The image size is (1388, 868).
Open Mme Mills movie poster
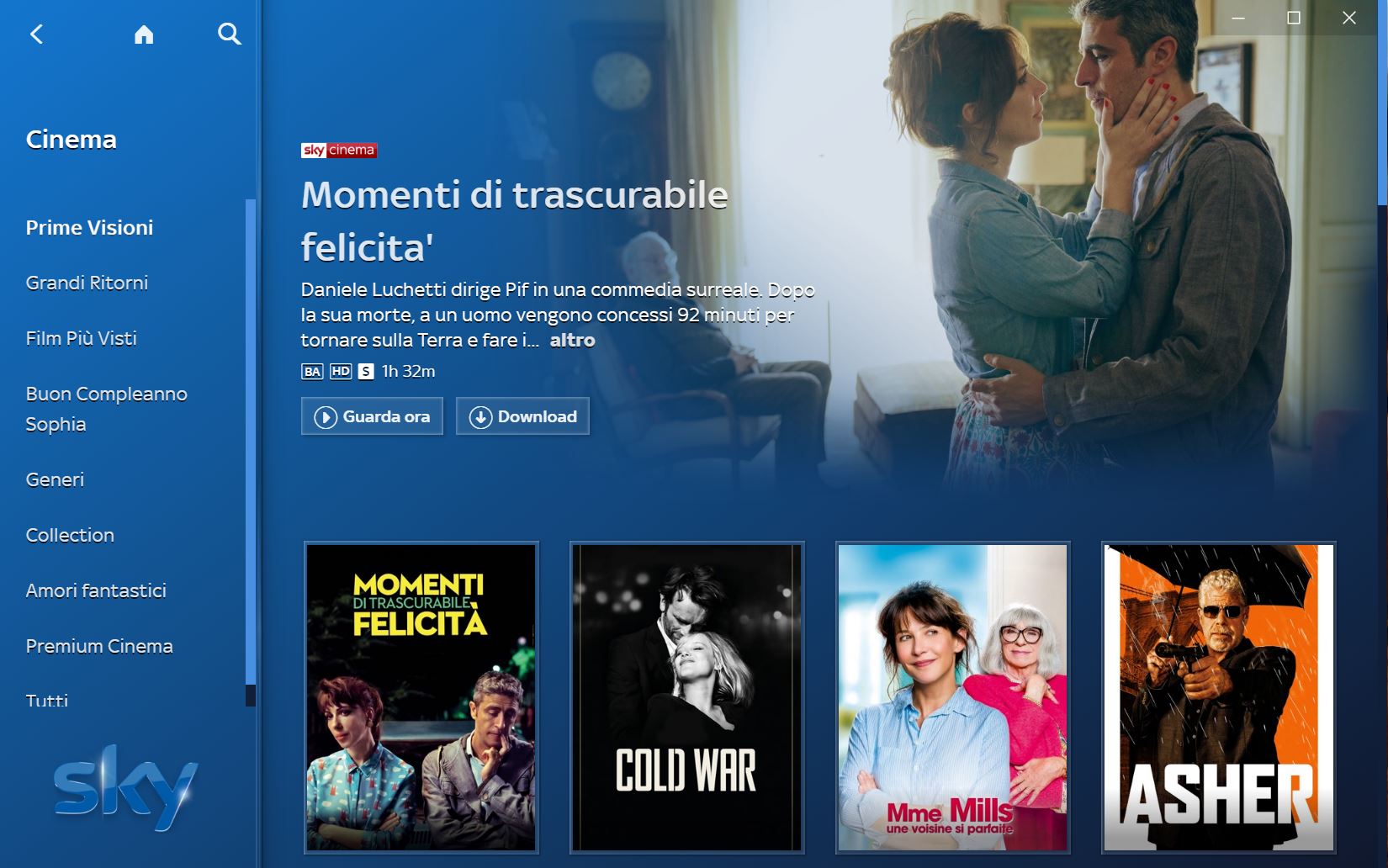point(952,697)
